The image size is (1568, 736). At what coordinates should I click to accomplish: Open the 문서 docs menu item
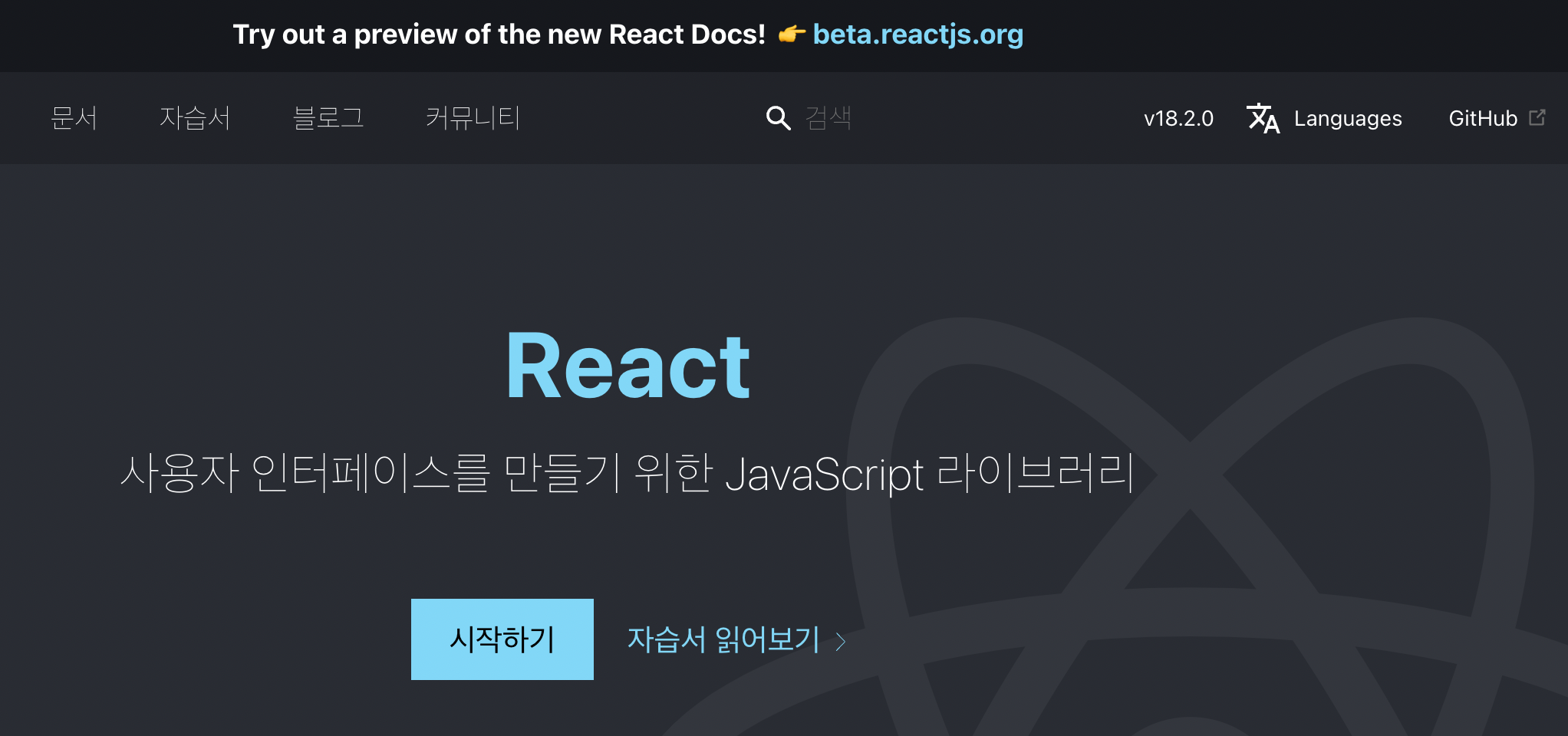(x=74, y=118)
